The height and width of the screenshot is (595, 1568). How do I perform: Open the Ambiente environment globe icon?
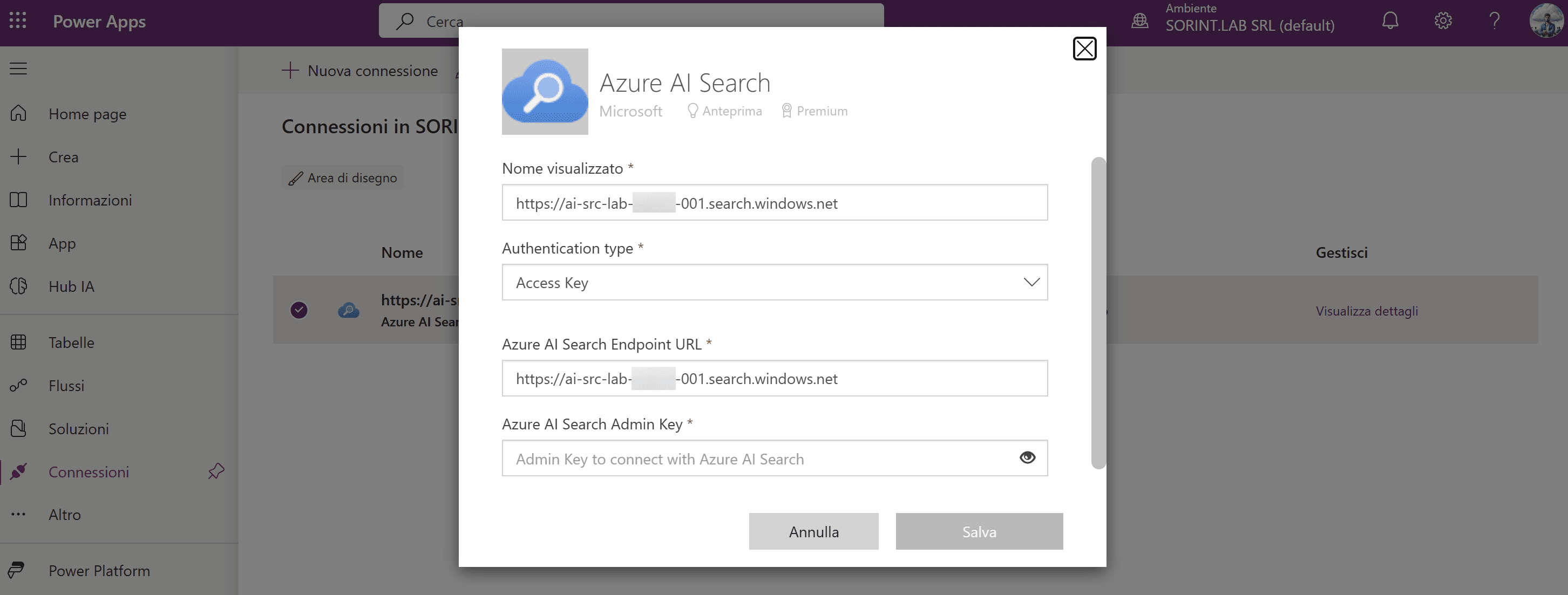1139,20
